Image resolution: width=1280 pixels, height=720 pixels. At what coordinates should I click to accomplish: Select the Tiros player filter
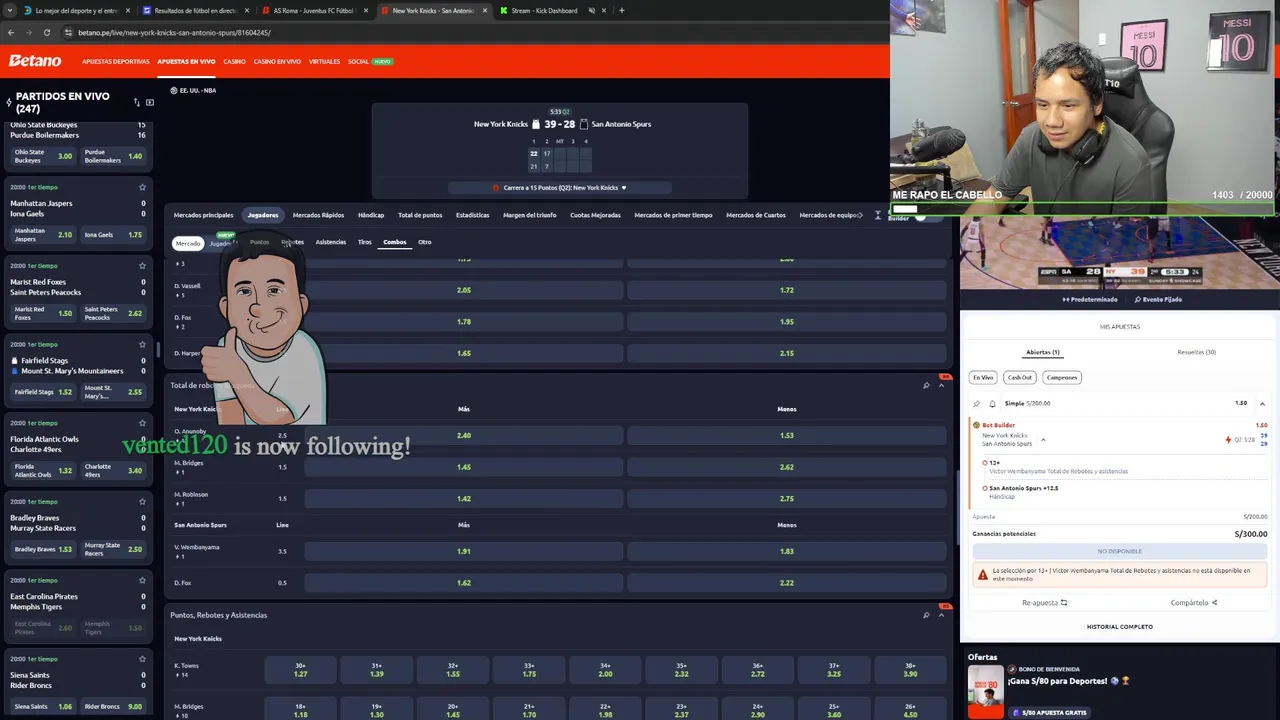(x=364, y=242)
